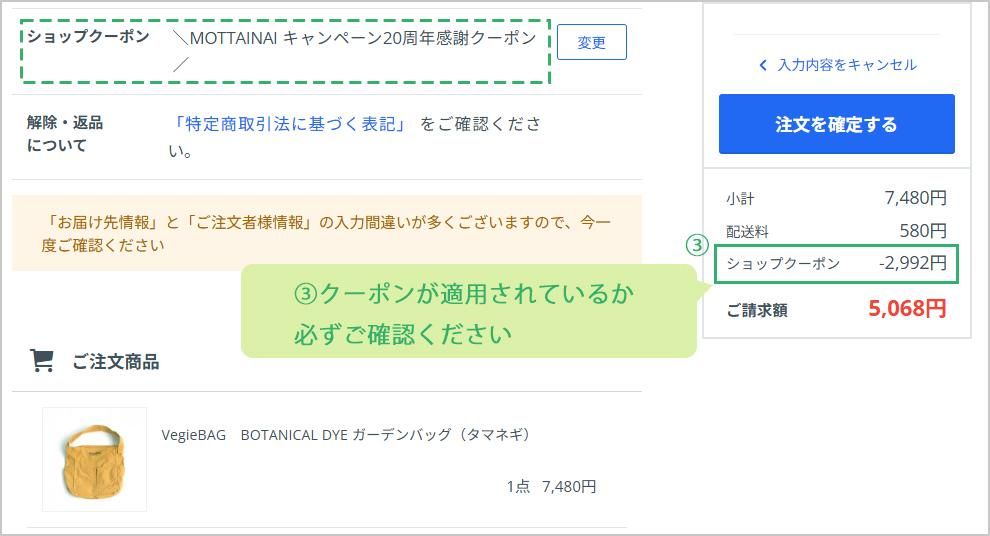Click the 小計 7,480円 row

click(836, 198)
